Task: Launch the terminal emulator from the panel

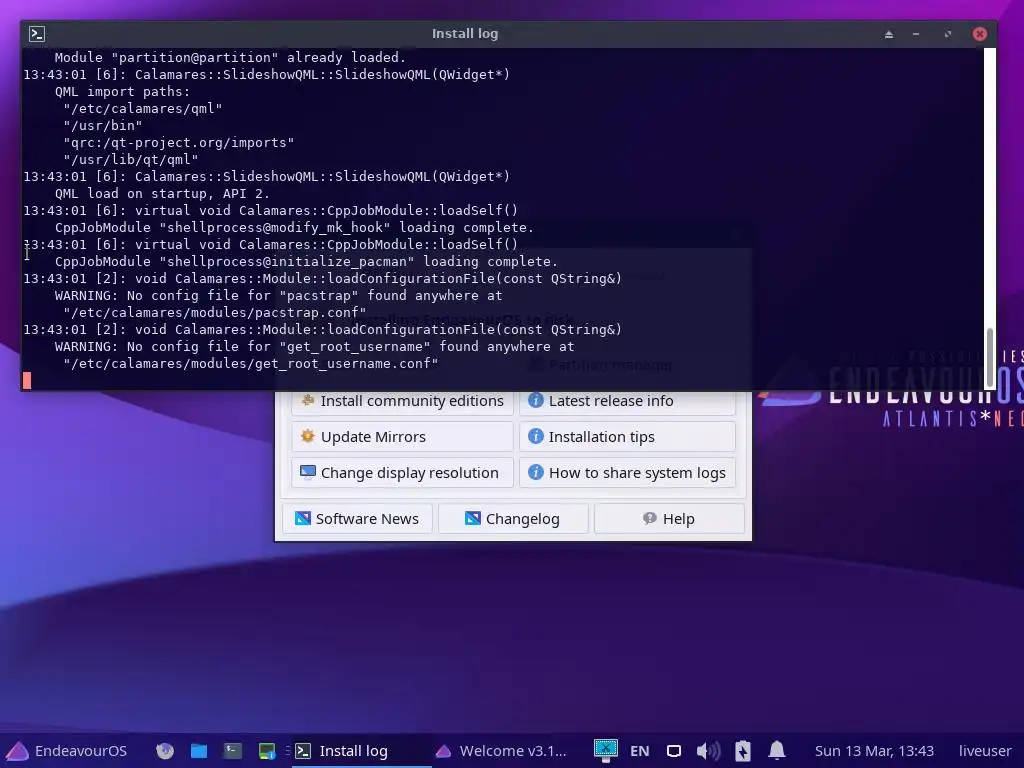Action: pos(232,751)
